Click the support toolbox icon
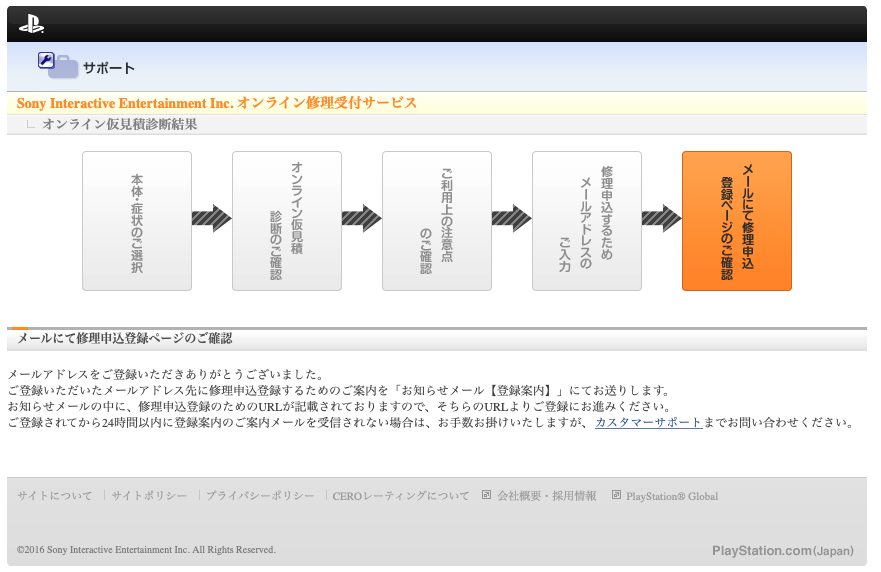The width and height of the screenshot is (881, 572). click(57, 66)
